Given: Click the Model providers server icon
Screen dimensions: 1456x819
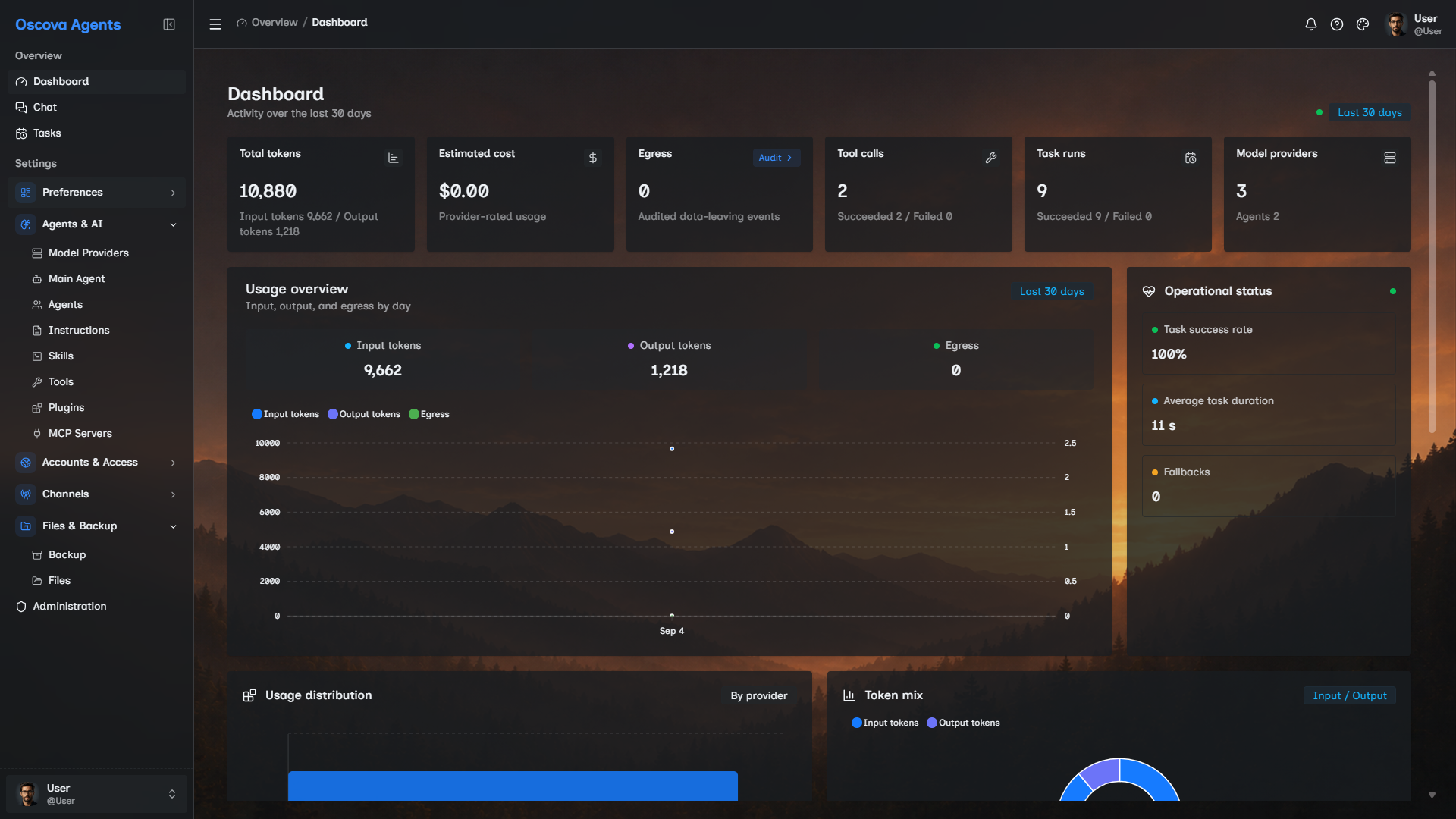Looking at the screenshot, I should pos(1390,158).
